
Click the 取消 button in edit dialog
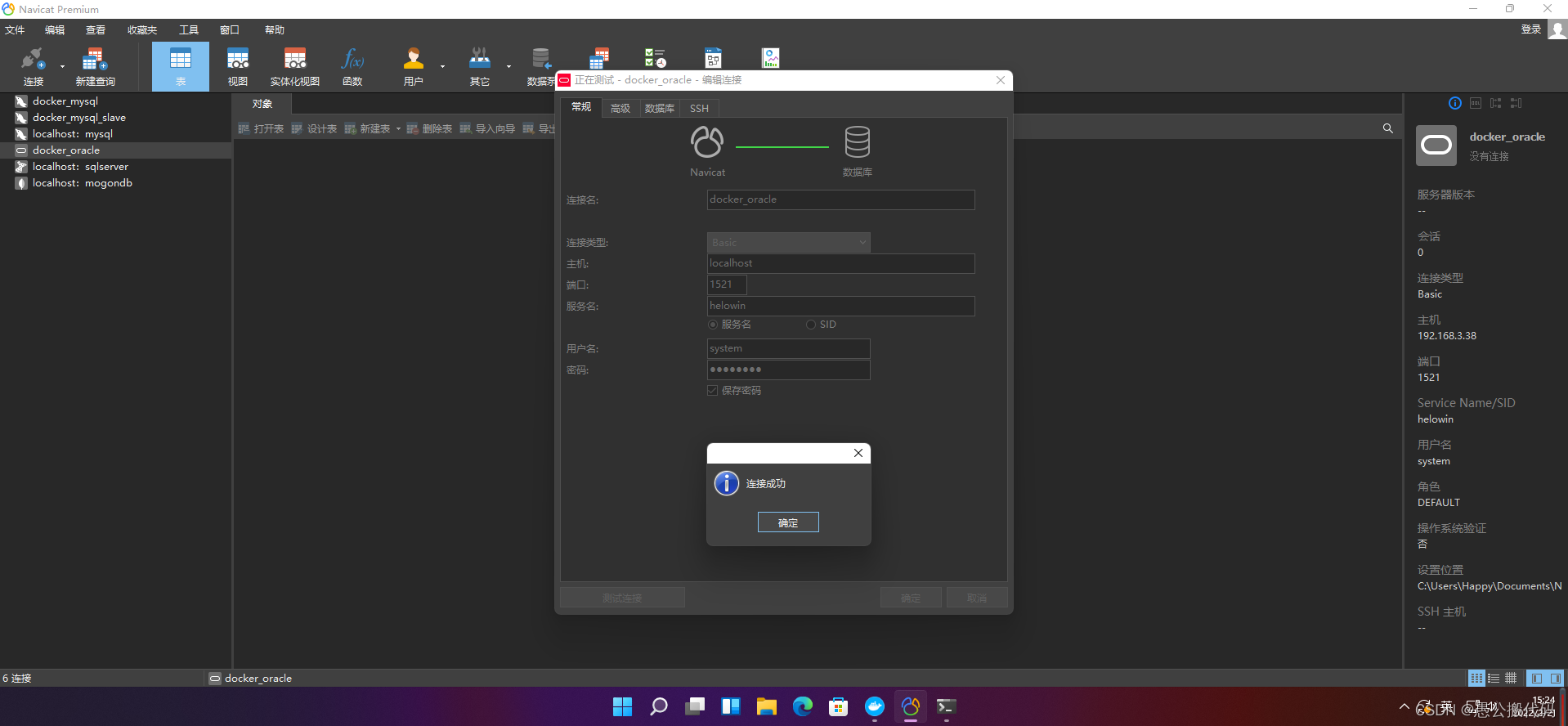[x=977, y=598]
